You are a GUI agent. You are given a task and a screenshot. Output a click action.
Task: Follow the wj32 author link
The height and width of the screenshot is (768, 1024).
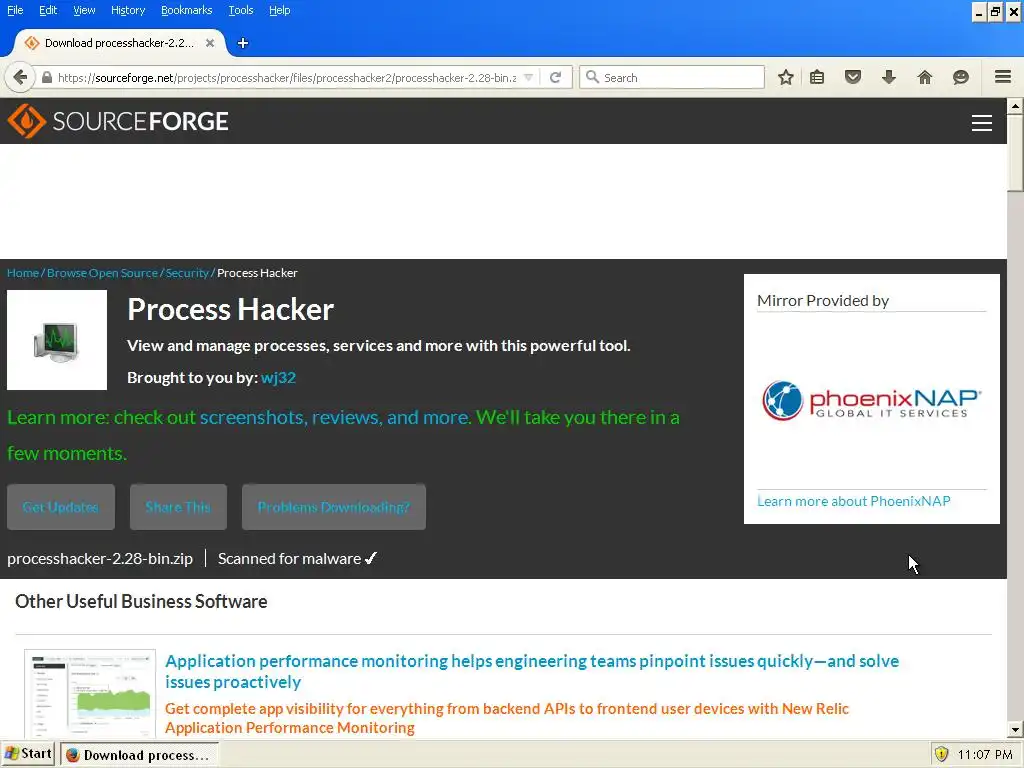(278, 377)
